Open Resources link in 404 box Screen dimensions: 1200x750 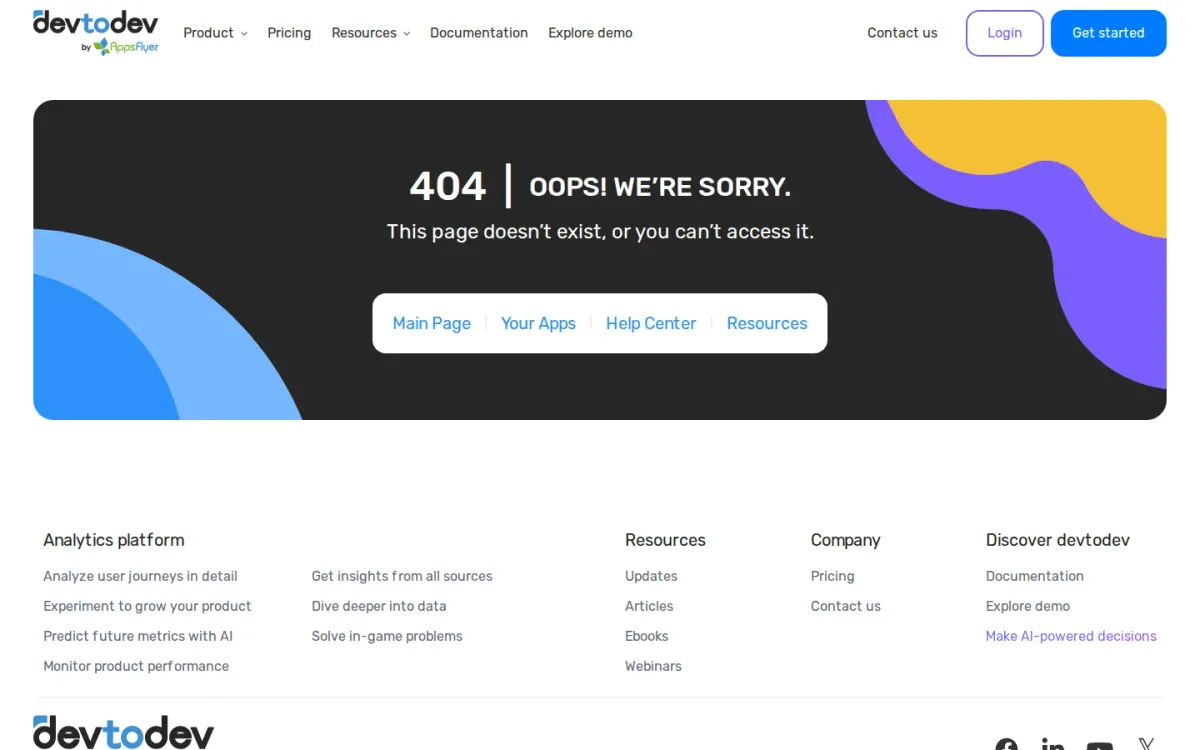pyautogui.click(x=767, y=323)
